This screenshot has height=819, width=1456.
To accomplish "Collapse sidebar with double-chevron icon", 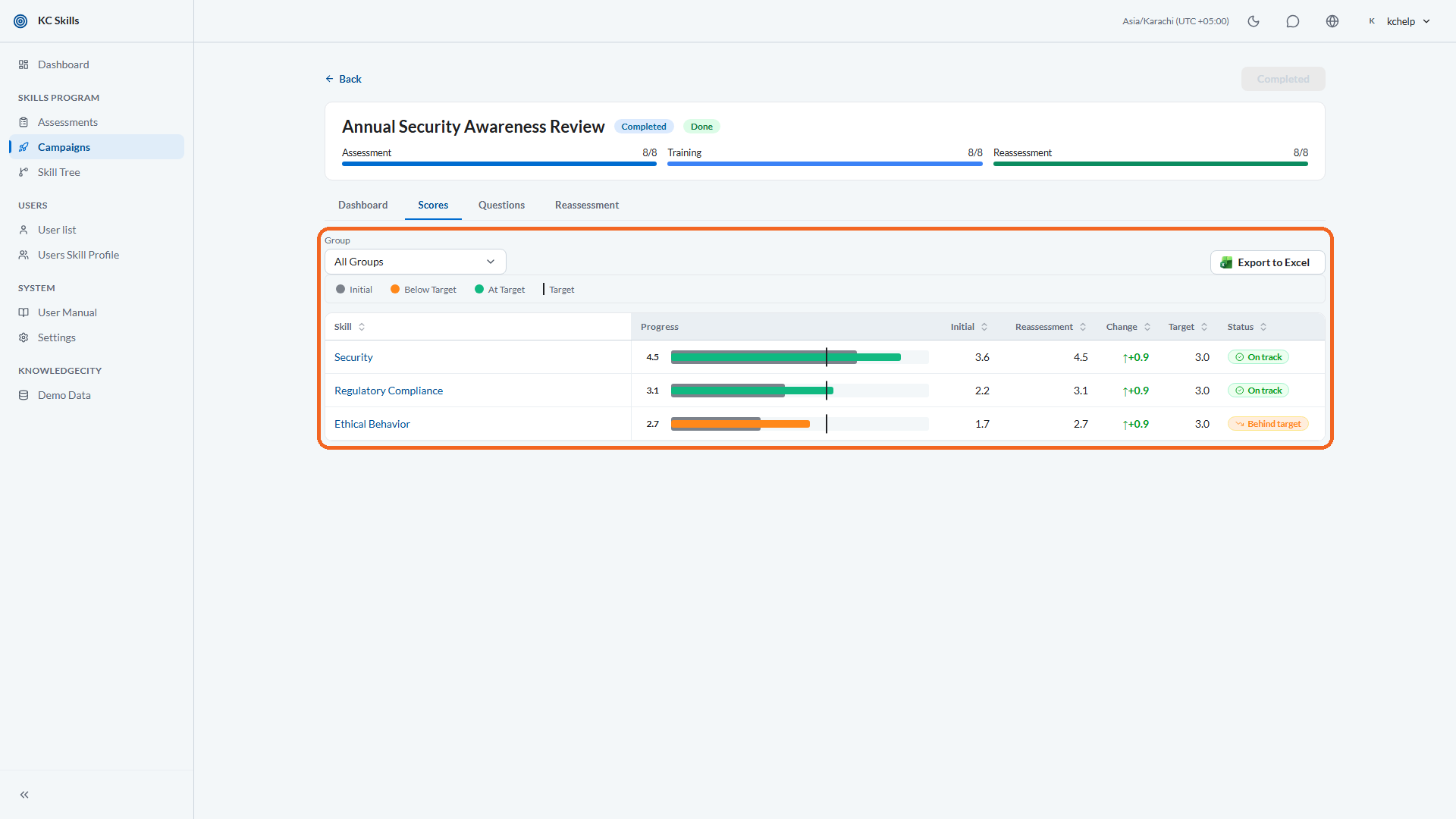I will coord(24,795).
